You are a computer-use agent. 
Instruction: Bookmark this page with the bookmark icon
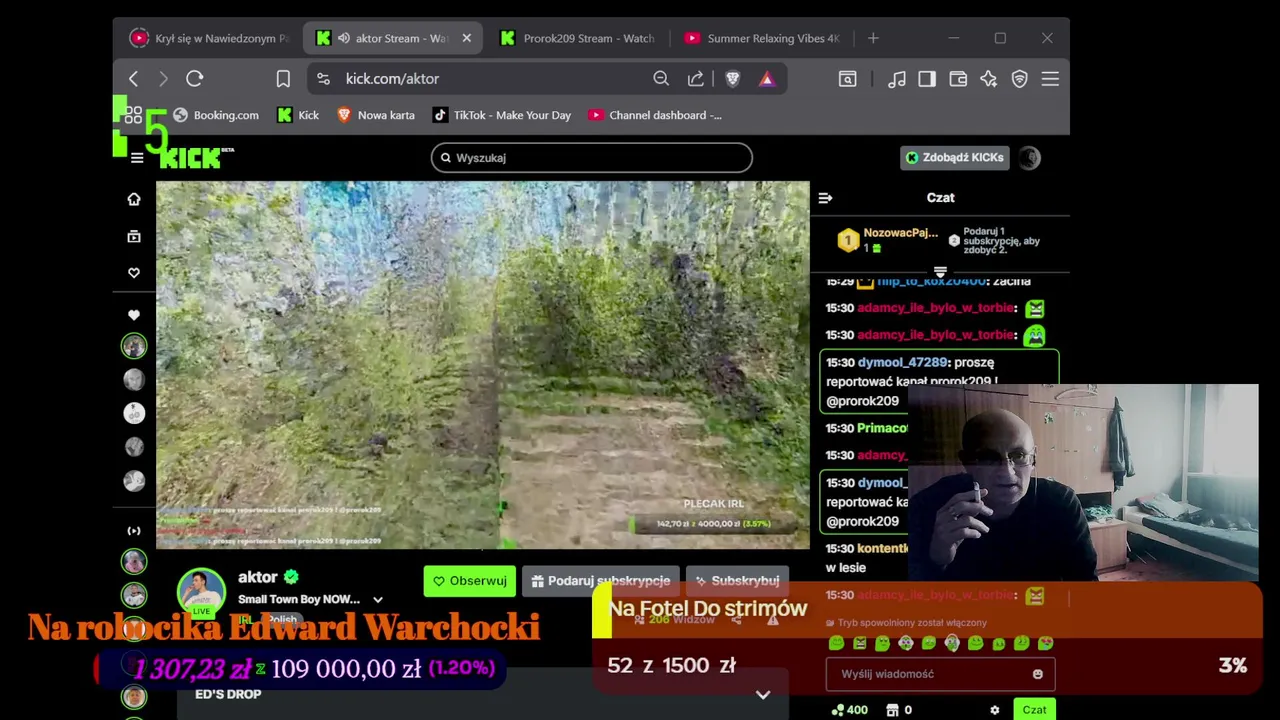pos(283,78)
